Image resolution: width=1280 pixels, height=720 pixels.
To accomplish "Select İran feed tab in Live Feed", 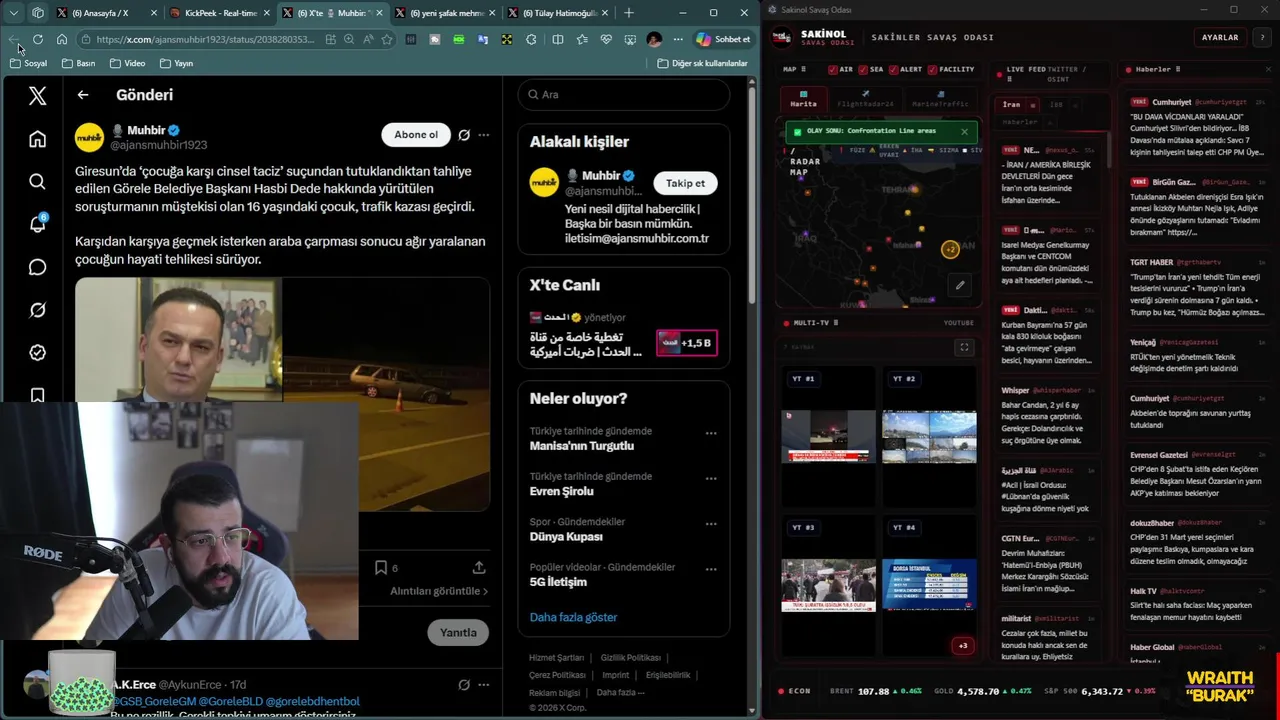I will tap(1012, 104).
